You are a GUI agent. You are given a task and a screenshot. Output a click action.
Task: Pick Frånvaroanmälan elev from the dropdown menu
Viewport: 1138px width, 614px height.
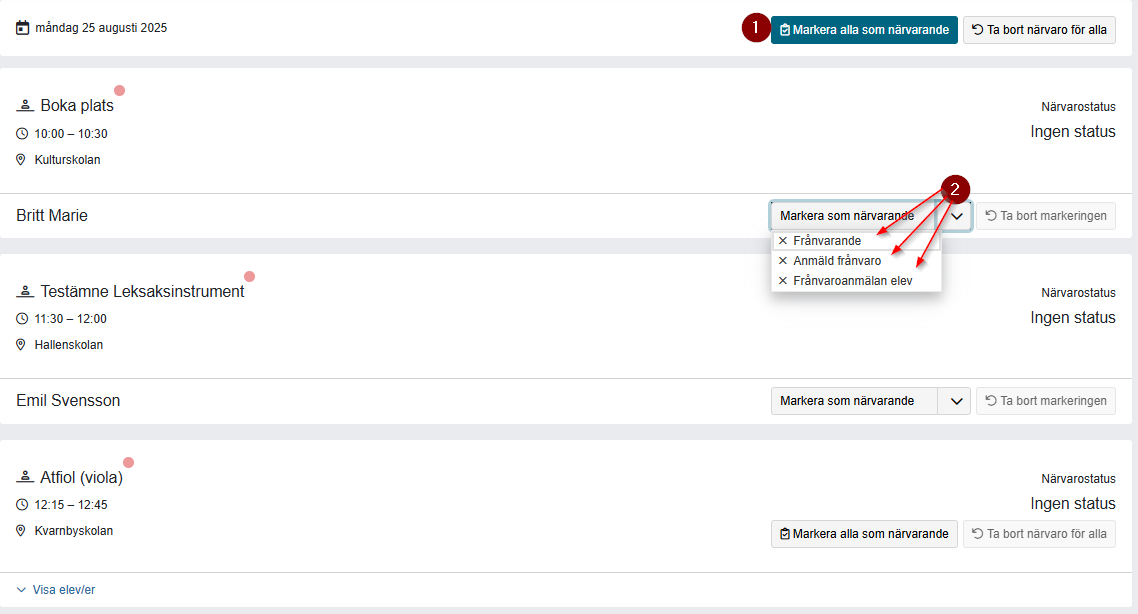852,281
